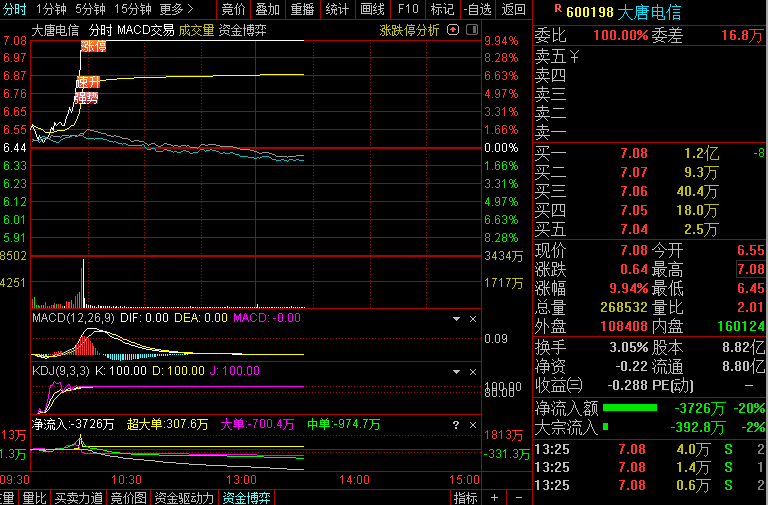The width and height of the screenshot is (768, 505).
Task: Select the 买一 bid price 7.08
Action: 634,153
